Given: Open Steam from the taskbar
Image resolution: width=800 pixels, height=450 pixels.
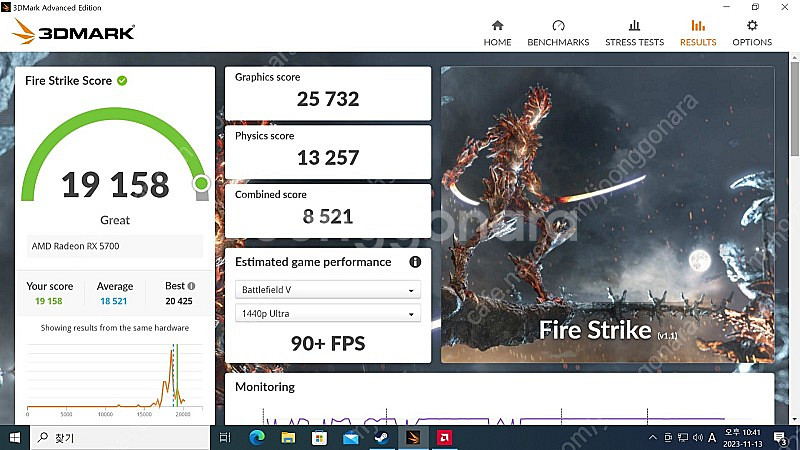Looking at the screenshot, I should click(x=382, y=438).
